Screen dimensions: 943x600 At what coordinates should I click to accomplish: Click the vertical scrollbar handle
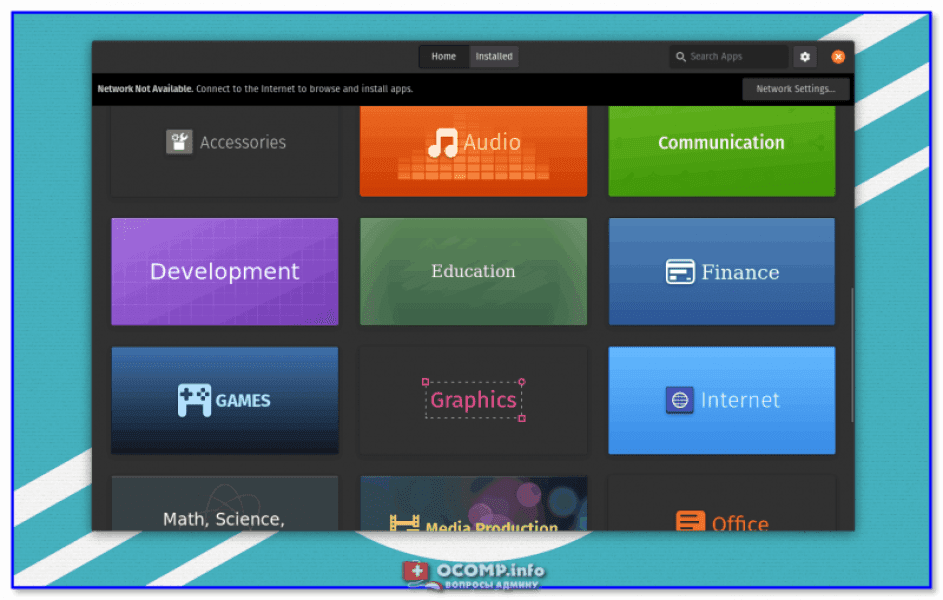coord(852,355)
